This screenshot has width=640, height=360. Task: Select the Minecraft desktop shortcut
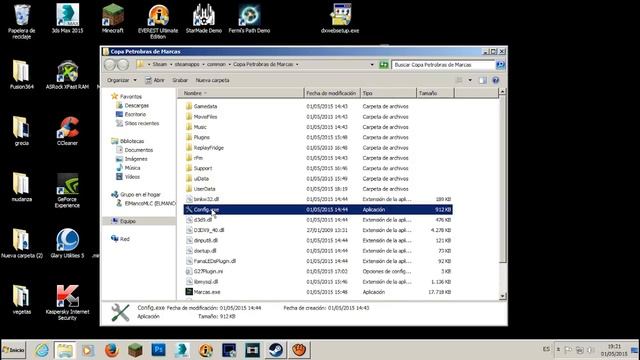113,19
